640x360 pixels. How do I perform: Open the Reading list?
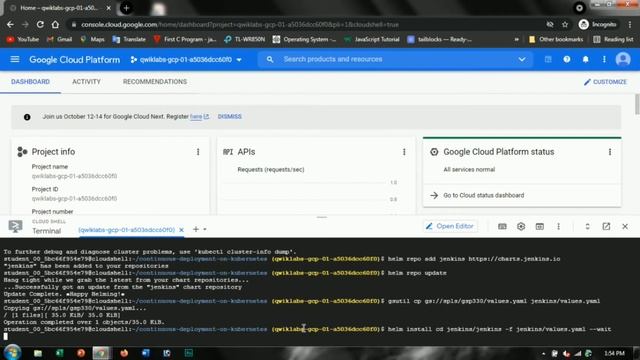pyautogui.click(x=613, y=39)
